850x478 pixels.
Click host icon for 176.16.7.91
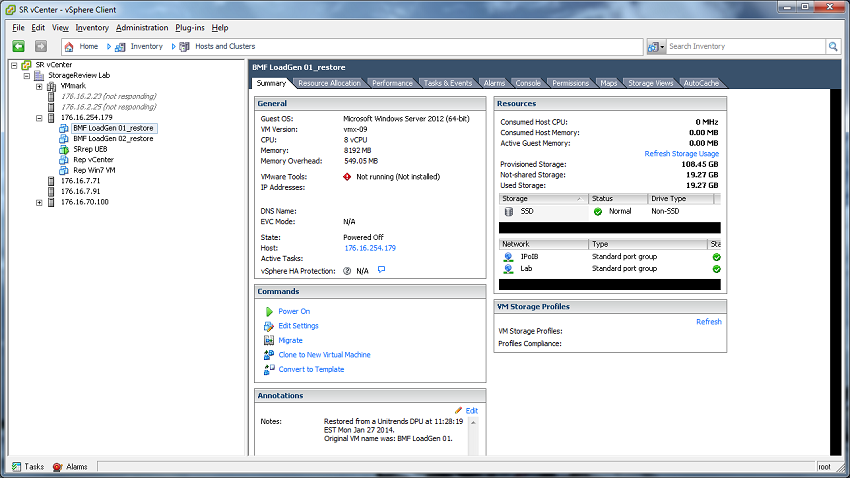point(51,191)
